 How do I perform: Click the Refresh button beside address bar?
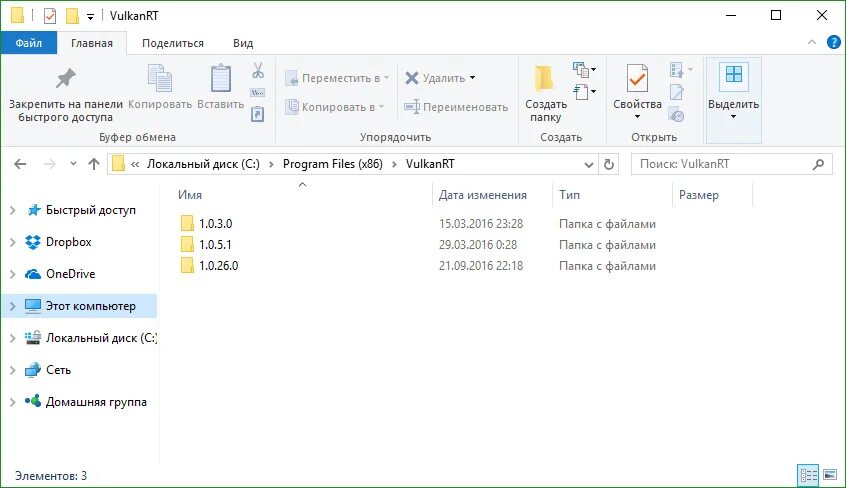[609, 164]
